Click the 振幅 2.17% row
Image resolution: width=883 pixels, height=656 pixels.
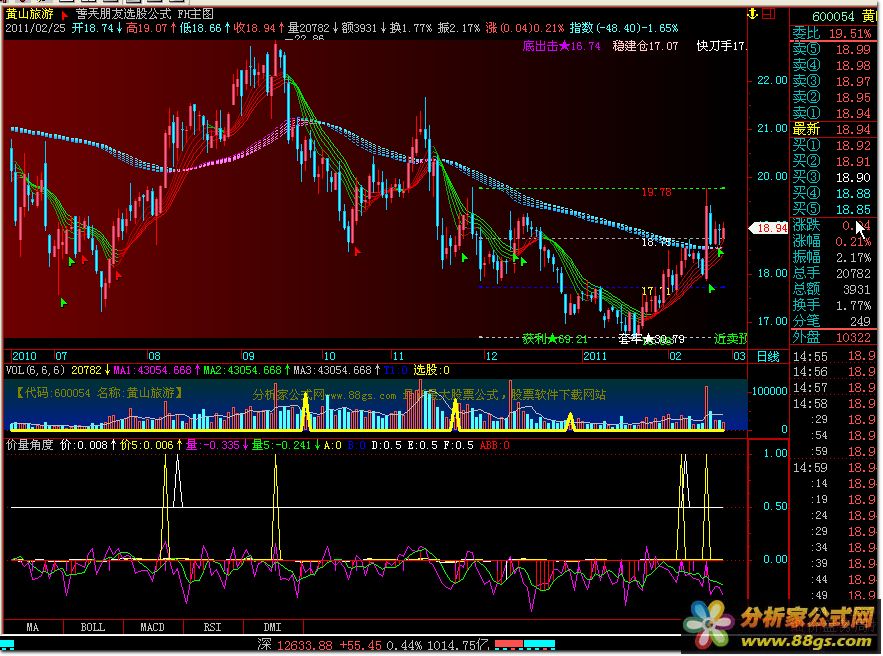coord(832,257)
